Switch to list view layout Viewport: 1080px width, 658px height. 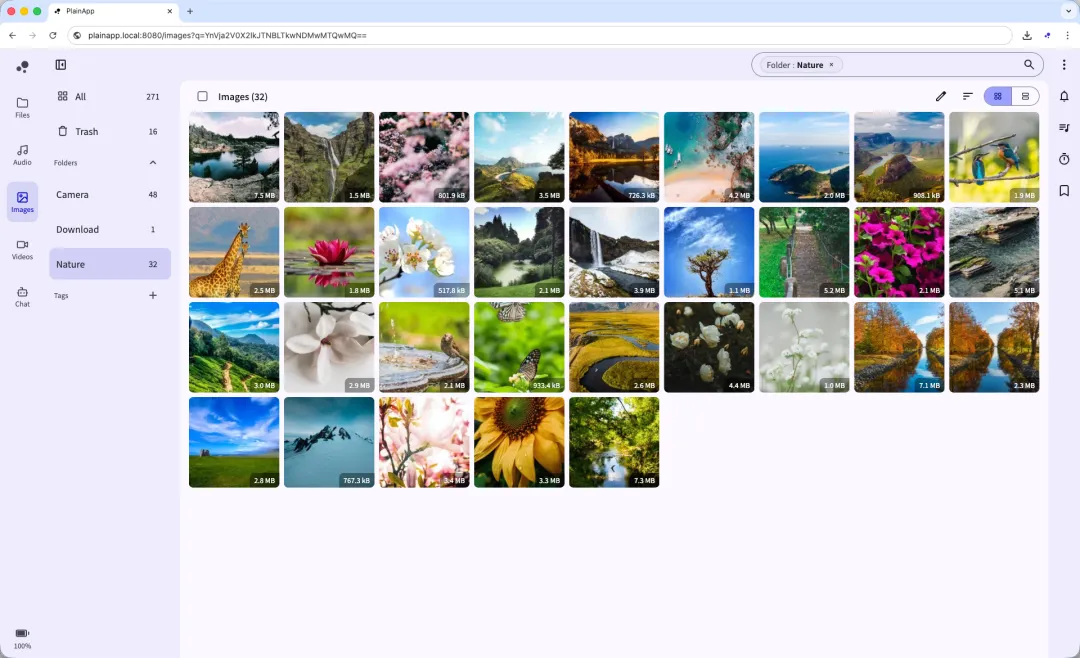click(1025, 96)
